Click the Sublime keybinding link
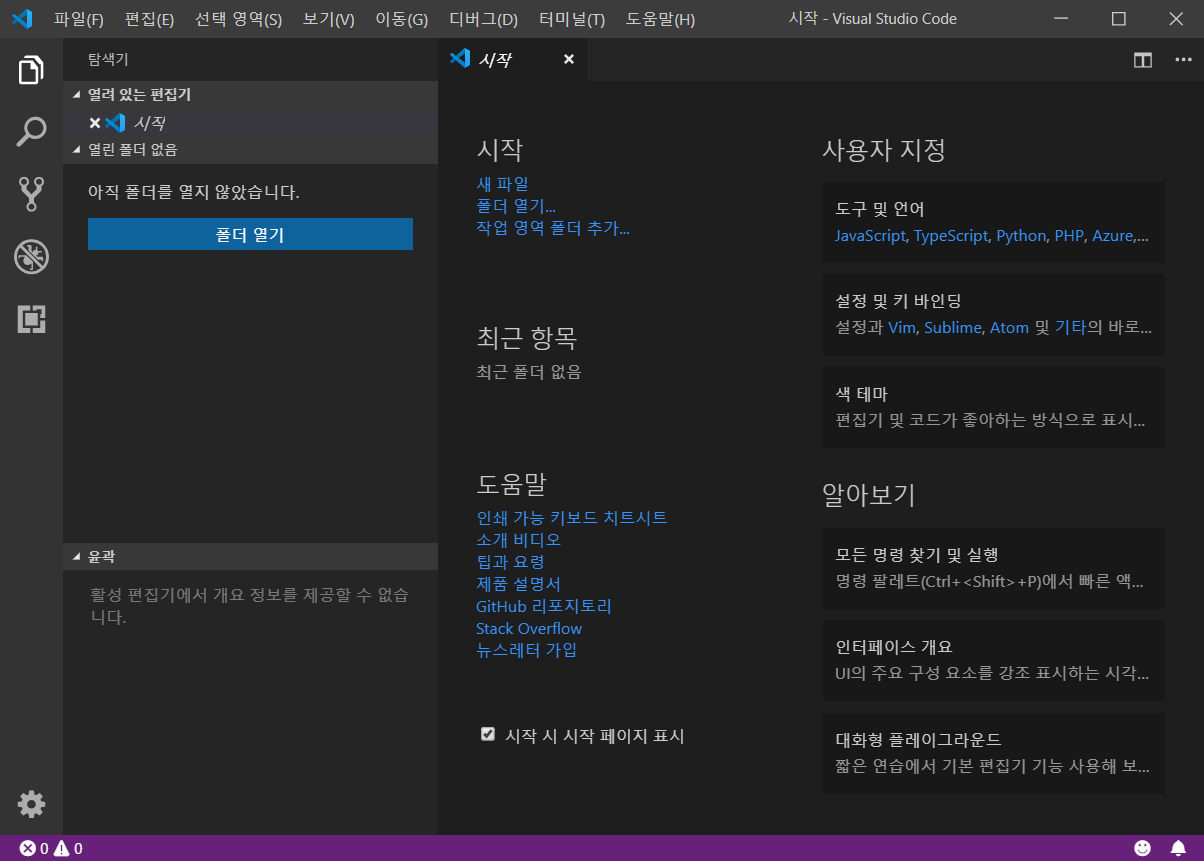1204x861 pixels. click(x=953, y=328)
